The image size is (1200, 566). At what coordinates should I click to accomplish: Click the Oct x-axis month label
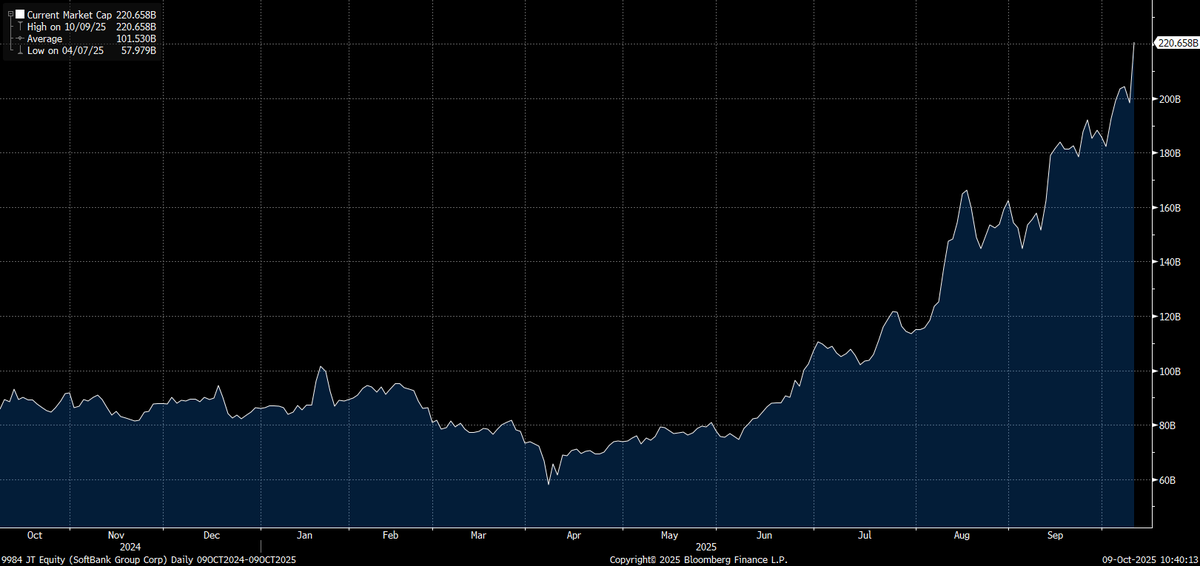[35, 535]
